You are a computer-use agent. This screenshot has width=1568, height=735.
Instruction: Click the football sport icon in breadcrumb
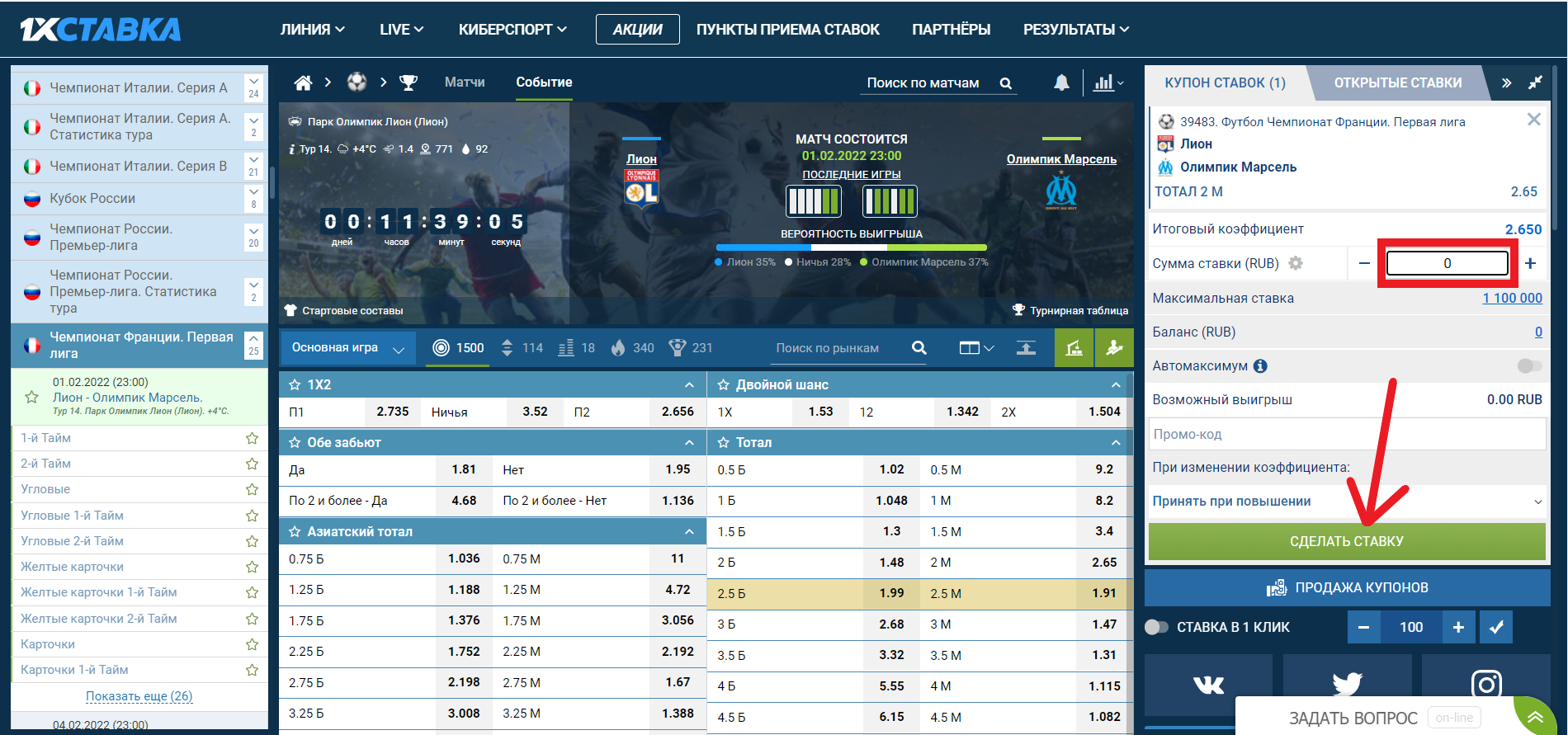357,82
